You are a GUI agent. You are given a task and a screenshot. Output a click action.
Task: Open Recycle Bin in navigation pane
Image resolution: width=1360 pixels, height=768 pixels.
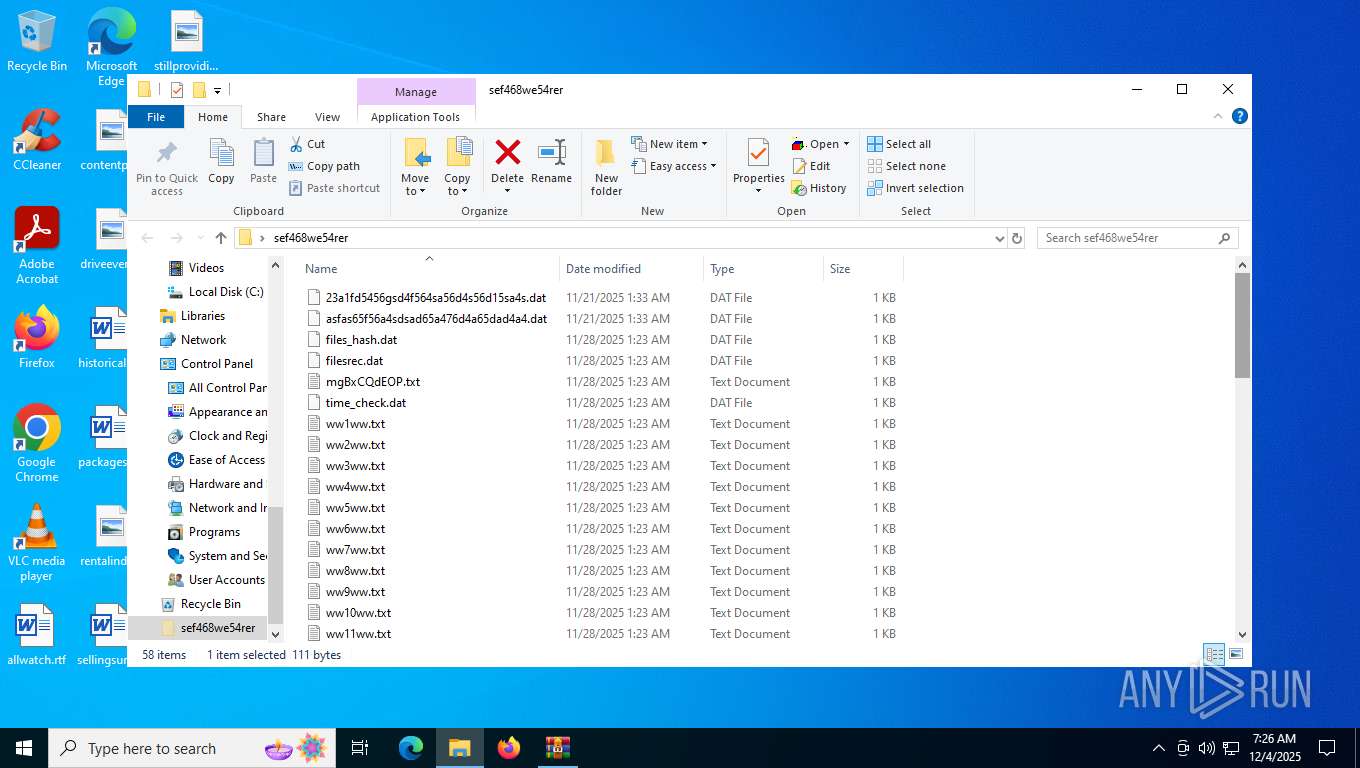click(x=210, y=604)
